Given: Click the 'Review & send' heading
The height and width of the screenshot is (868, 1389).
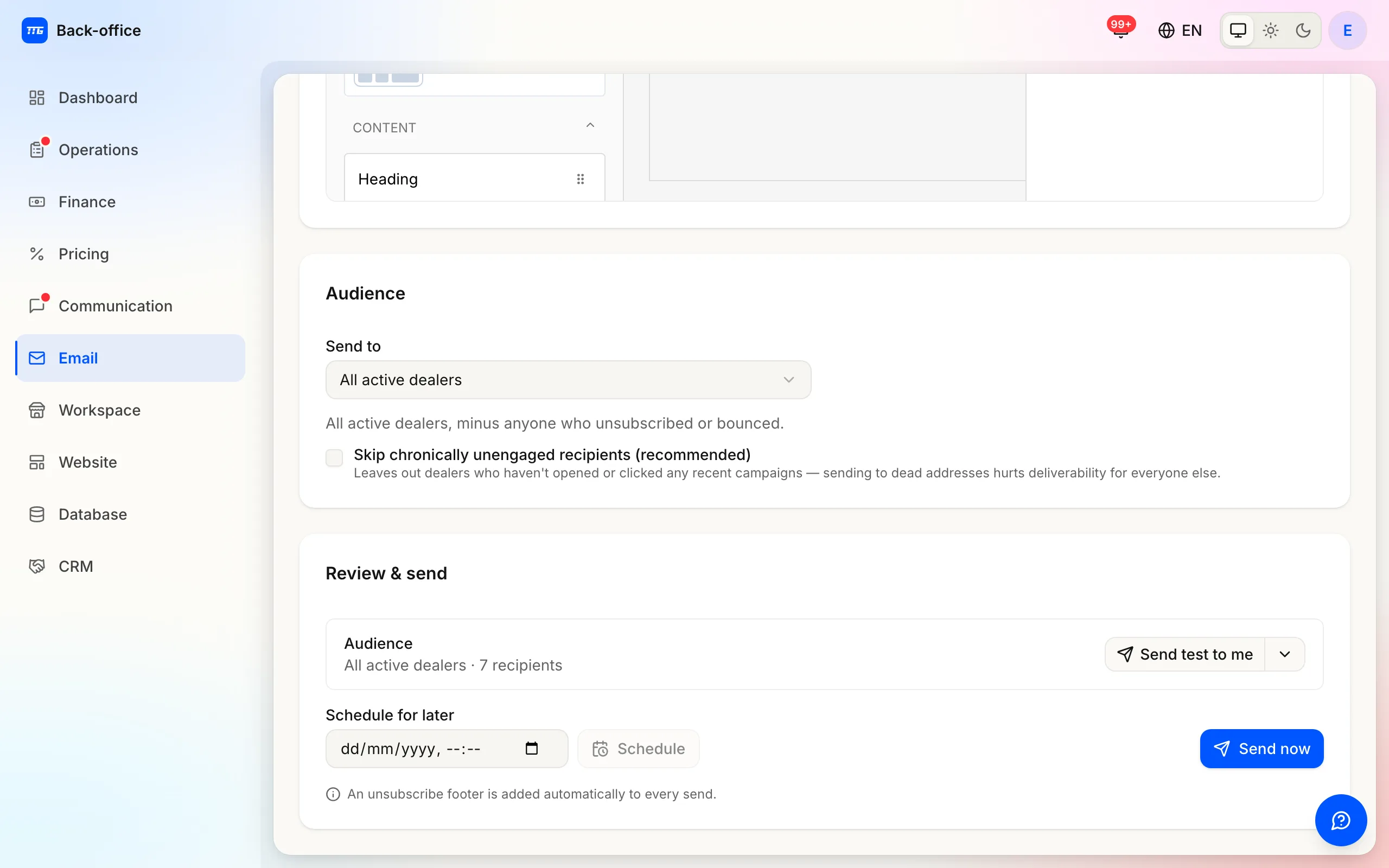Looking at the screenshot, I should tap(386, 573).
